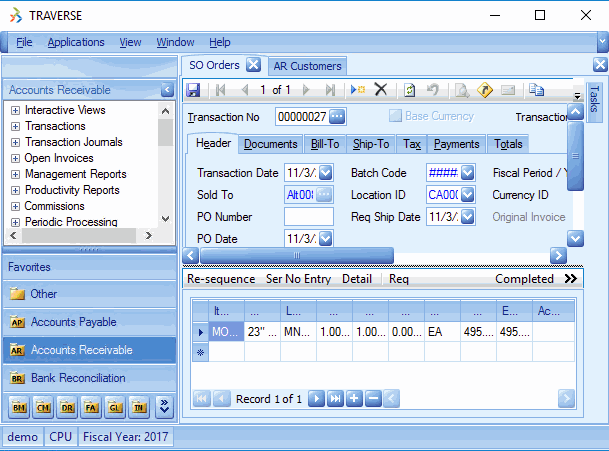Show more navigation pane module buttons

(164, 407)
